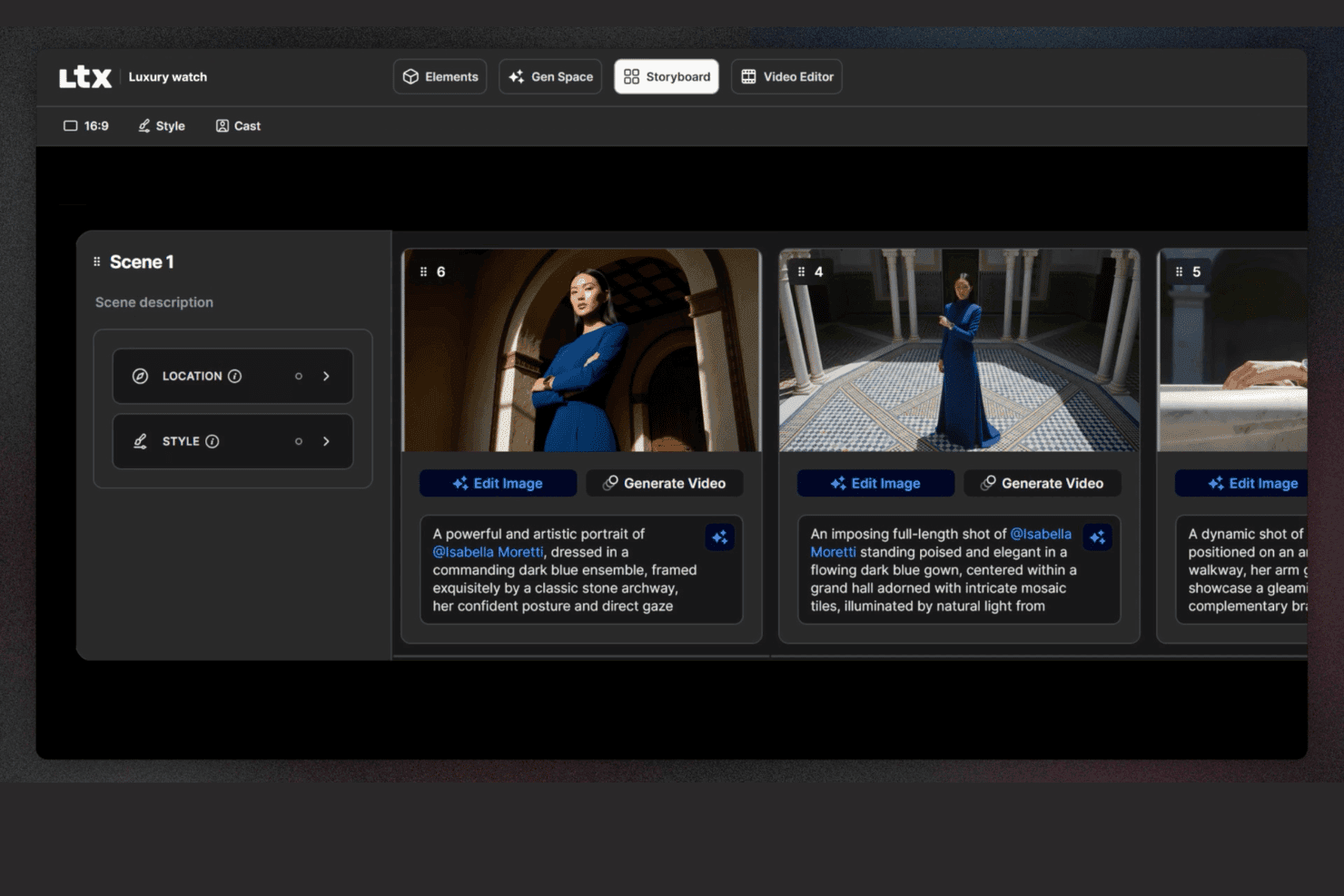Screen dimensions: 1344x896
Task: Click the STYLE brush icon in scene panel
Action: pyautogui.click(x=141, y=441)
